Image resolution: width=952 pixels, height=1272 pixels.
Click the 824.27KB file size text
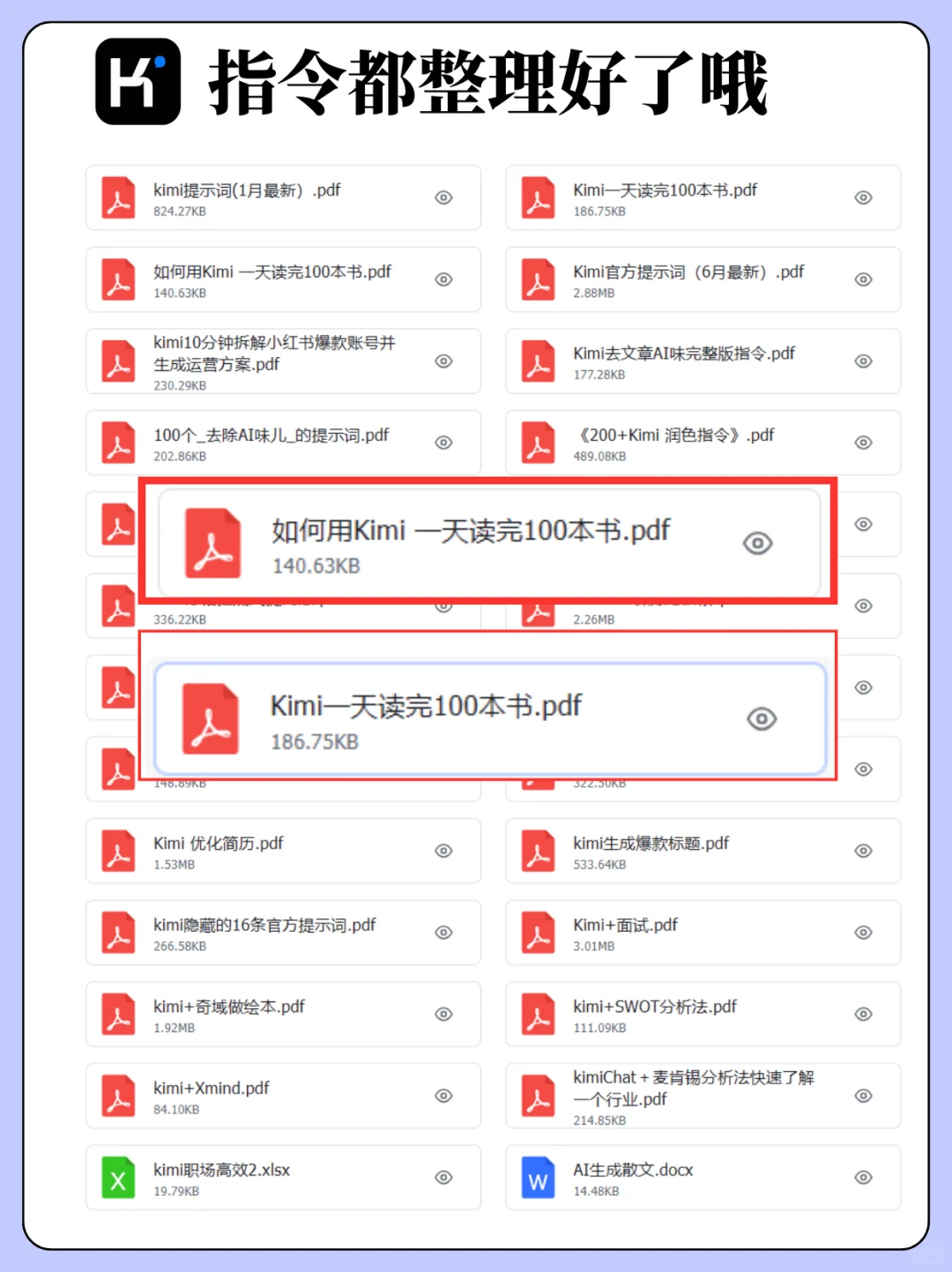coord(180,212)
